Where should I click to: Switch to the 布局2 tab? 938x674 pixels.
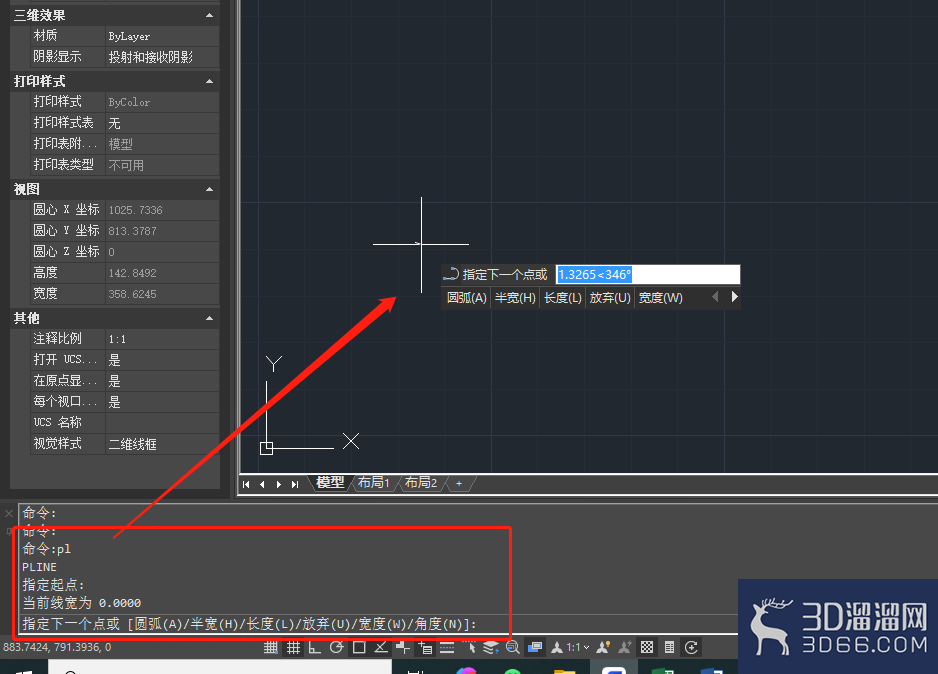[x=421, y=483]
